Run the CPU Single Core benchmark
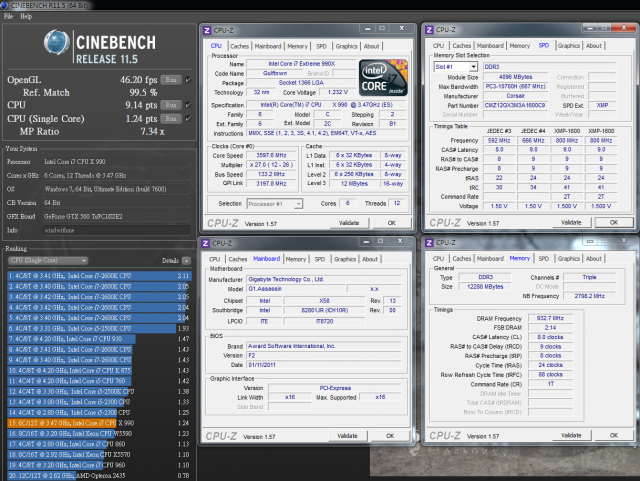640x481 pixels. [x=171, y=118]
